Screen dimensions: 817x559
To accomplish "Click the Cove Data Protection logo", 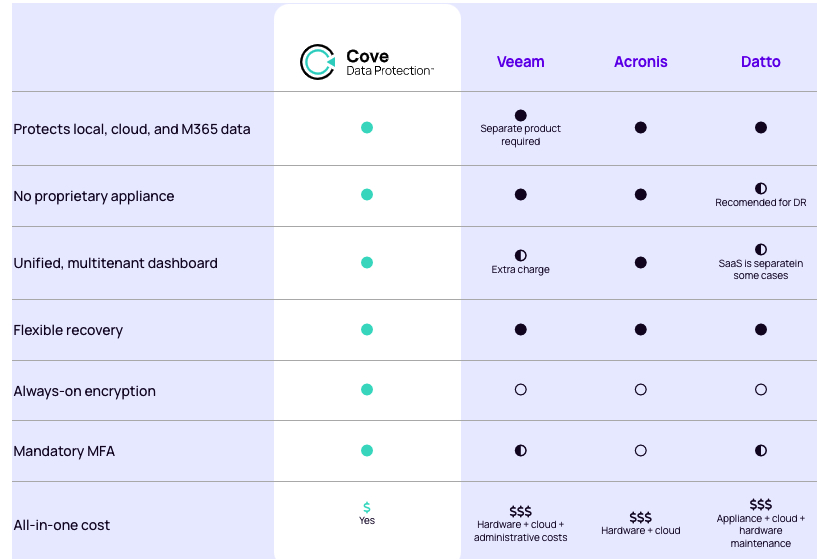I will click(367, 62).
